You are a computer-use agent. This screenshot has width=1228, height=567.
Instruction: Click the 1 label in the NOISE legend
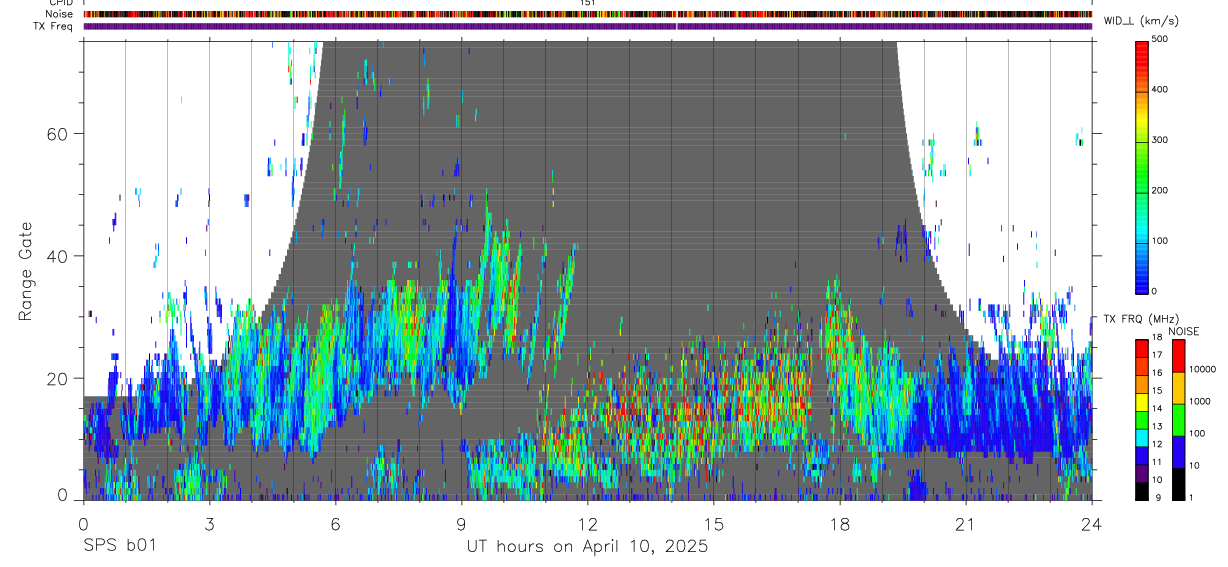tap(1192, 497)
